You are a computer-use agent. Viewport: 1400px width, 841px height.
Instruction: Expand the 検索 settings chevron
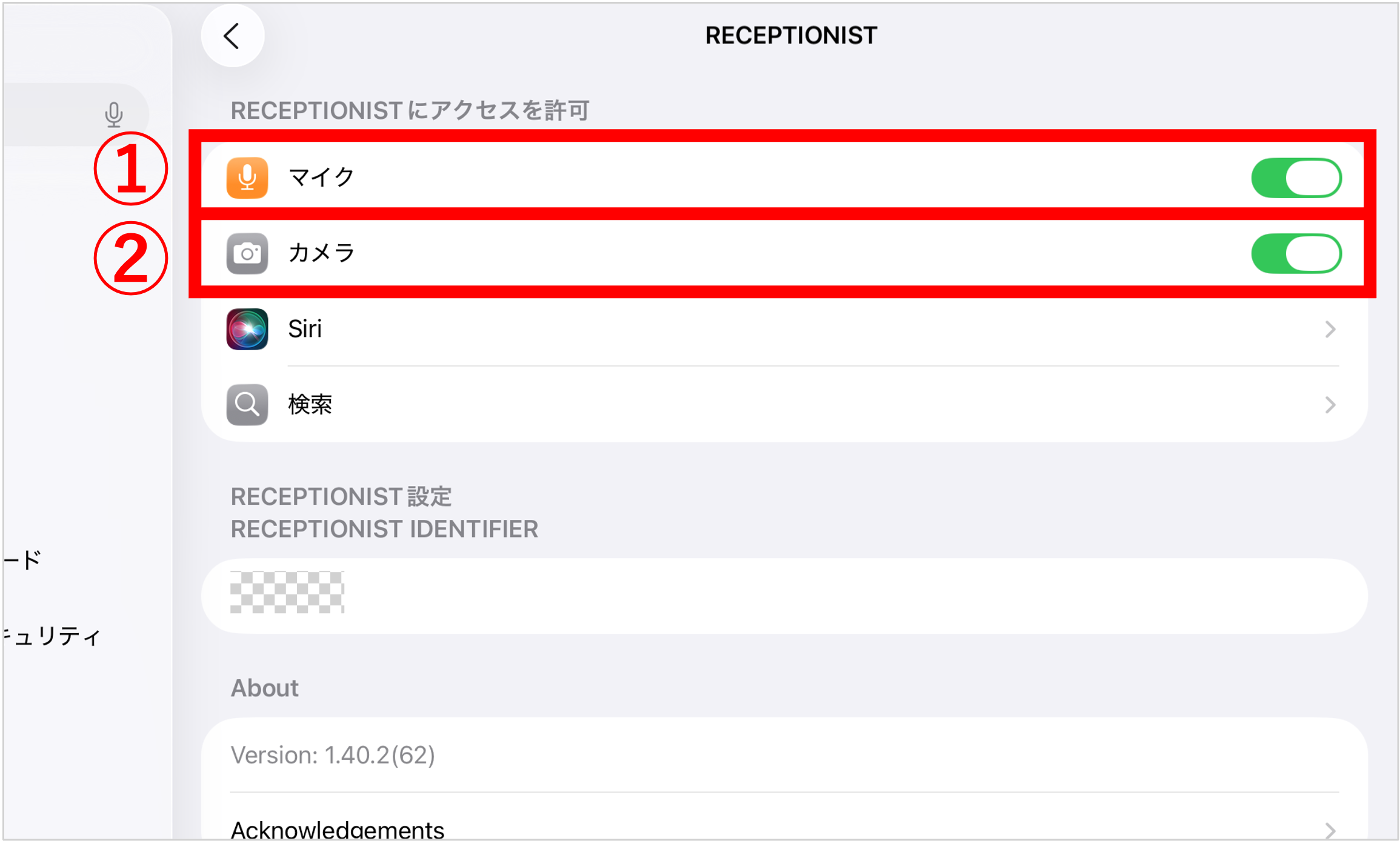pyautogui.click(x=1330, y=404)
